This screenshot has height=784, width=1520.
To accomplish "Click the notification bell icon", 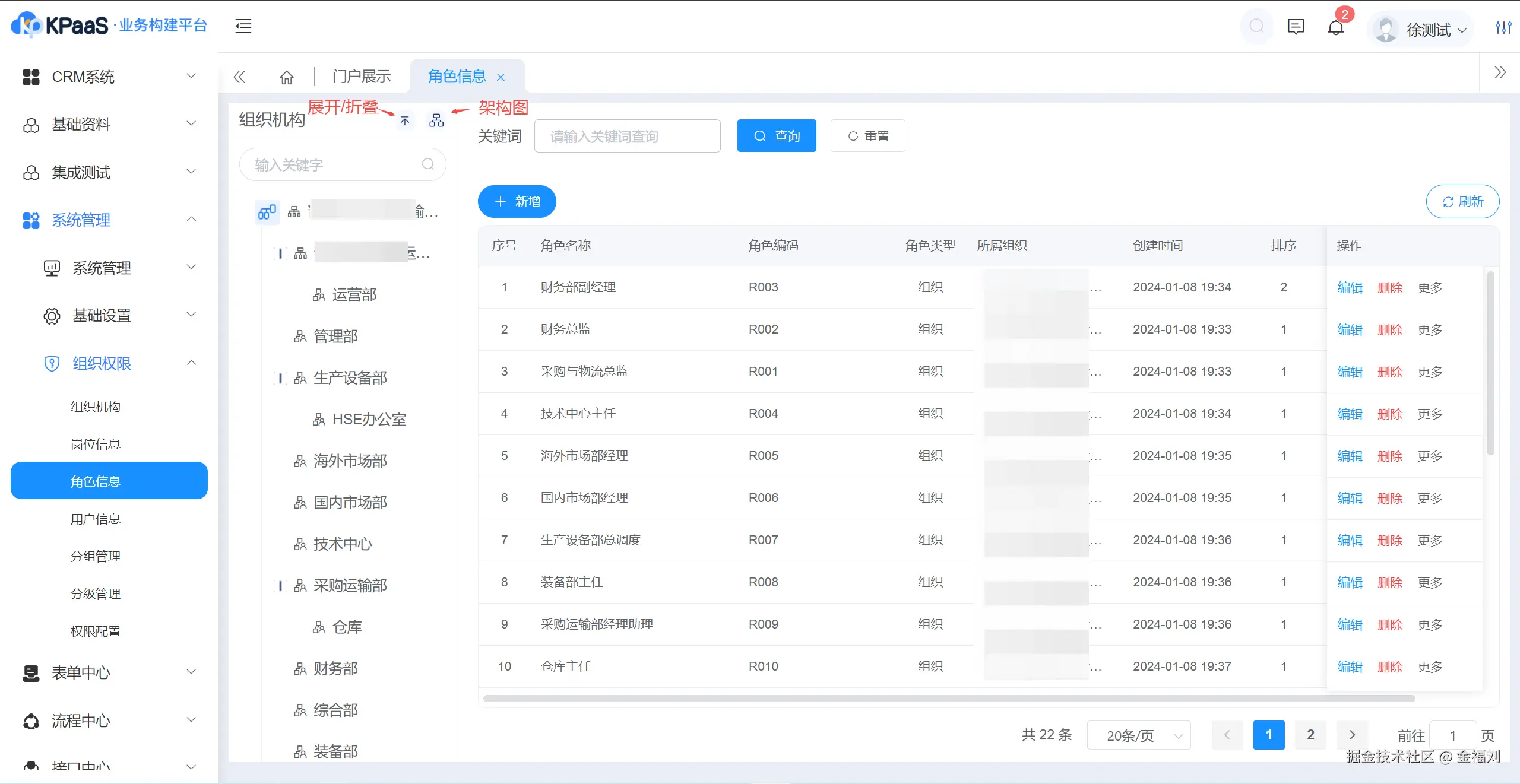I will 1336,27.
